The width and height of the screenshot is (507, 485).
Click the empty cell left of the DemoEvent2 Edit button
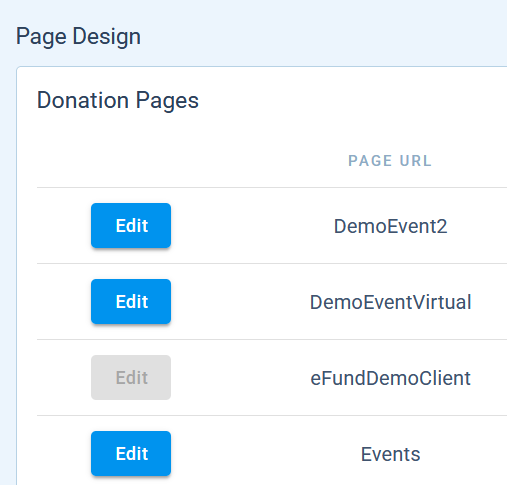pyautogui.click(x=63, y=226)
